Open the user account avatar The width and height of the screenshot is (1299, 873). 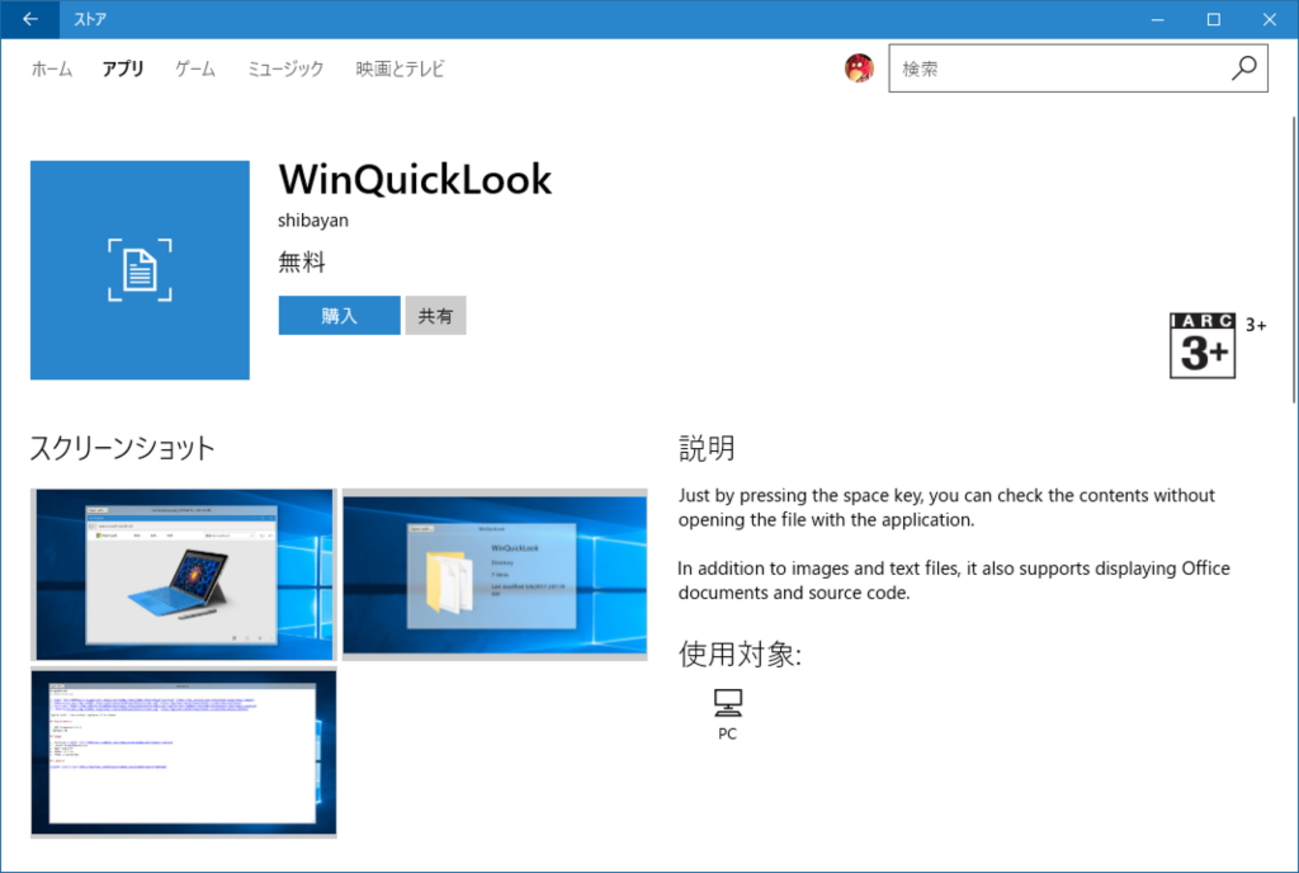(859, 68)
